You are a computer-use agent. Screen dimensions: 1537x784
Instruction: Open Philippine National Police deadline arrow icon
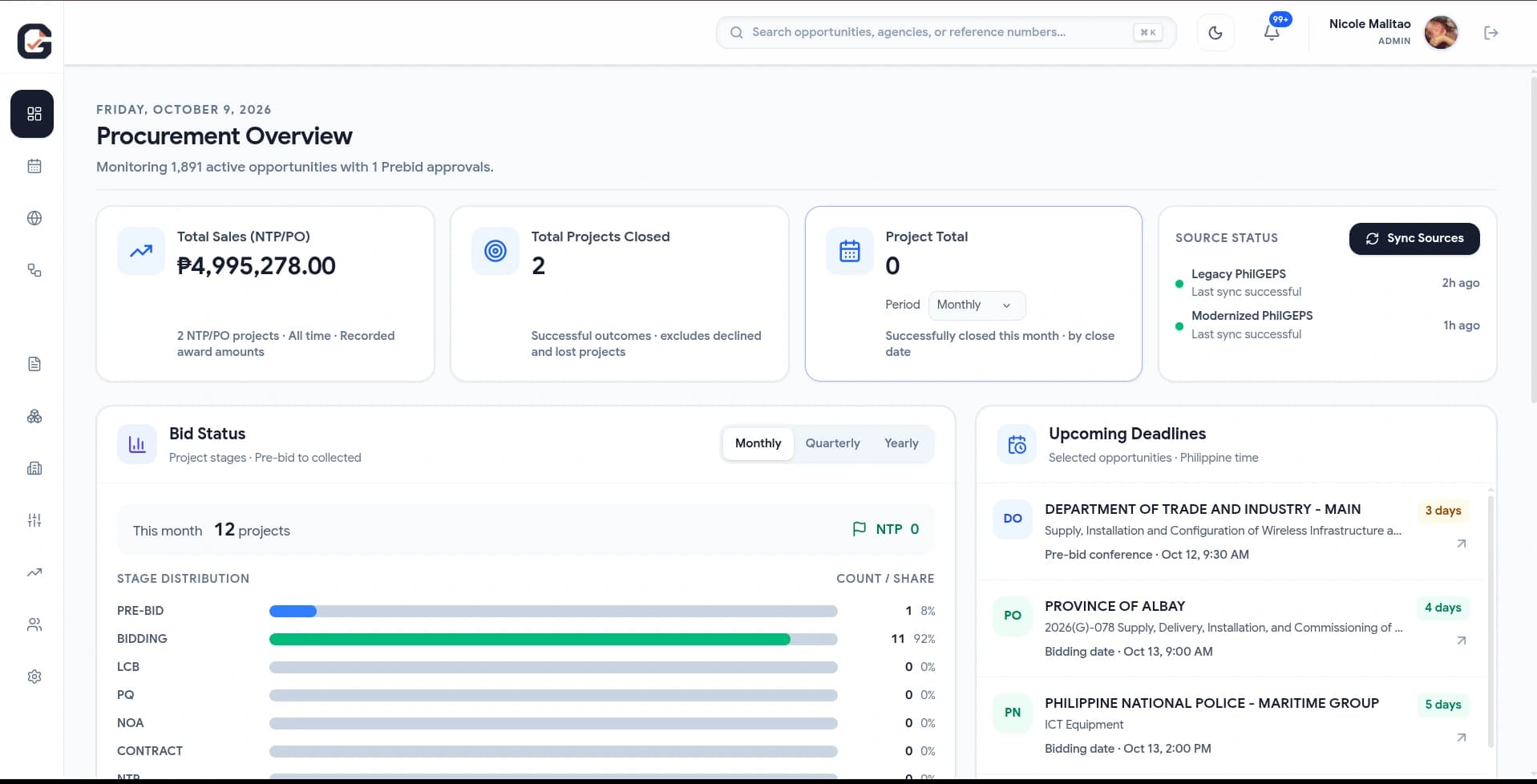click(x=1461, y=738)
